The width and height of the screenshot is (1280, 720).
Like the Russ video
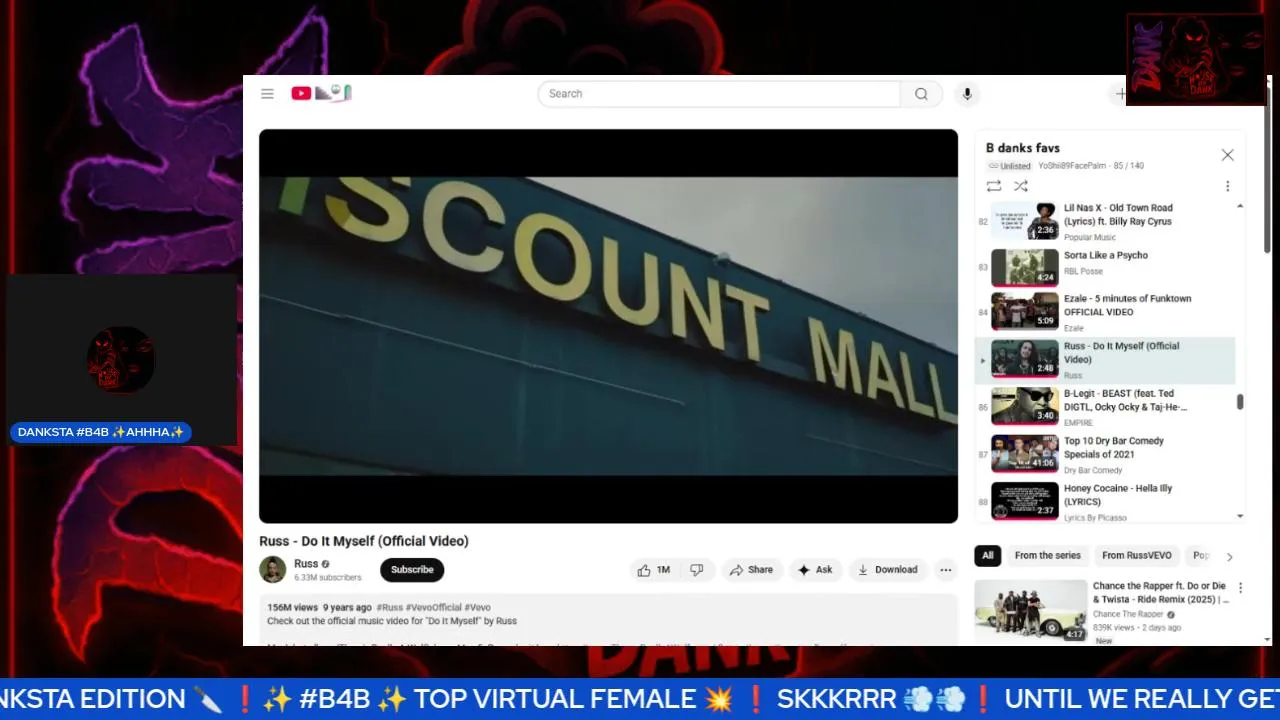pyautogui.click(x=653, y=570)
